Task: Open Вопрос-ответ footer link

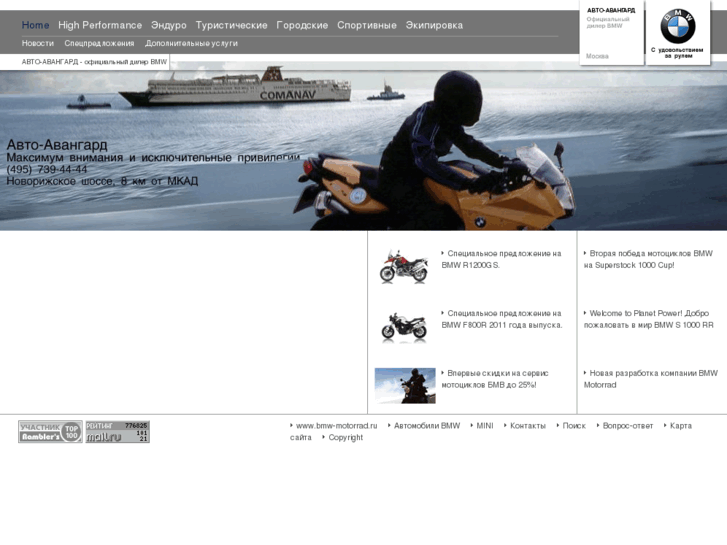Action: tap(628, 426)
